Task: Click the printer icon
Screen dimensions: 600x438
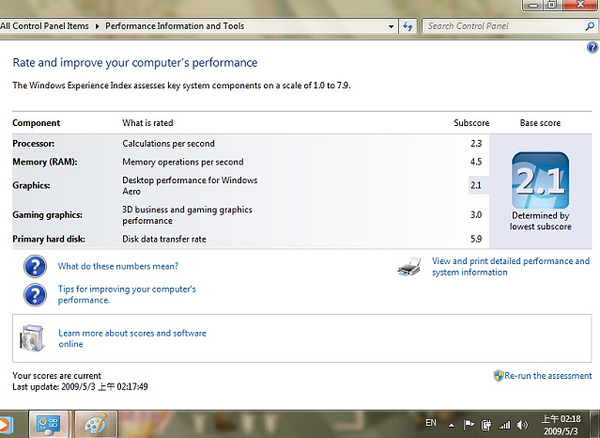Action: pyautogui.click(x=409, y=267)
